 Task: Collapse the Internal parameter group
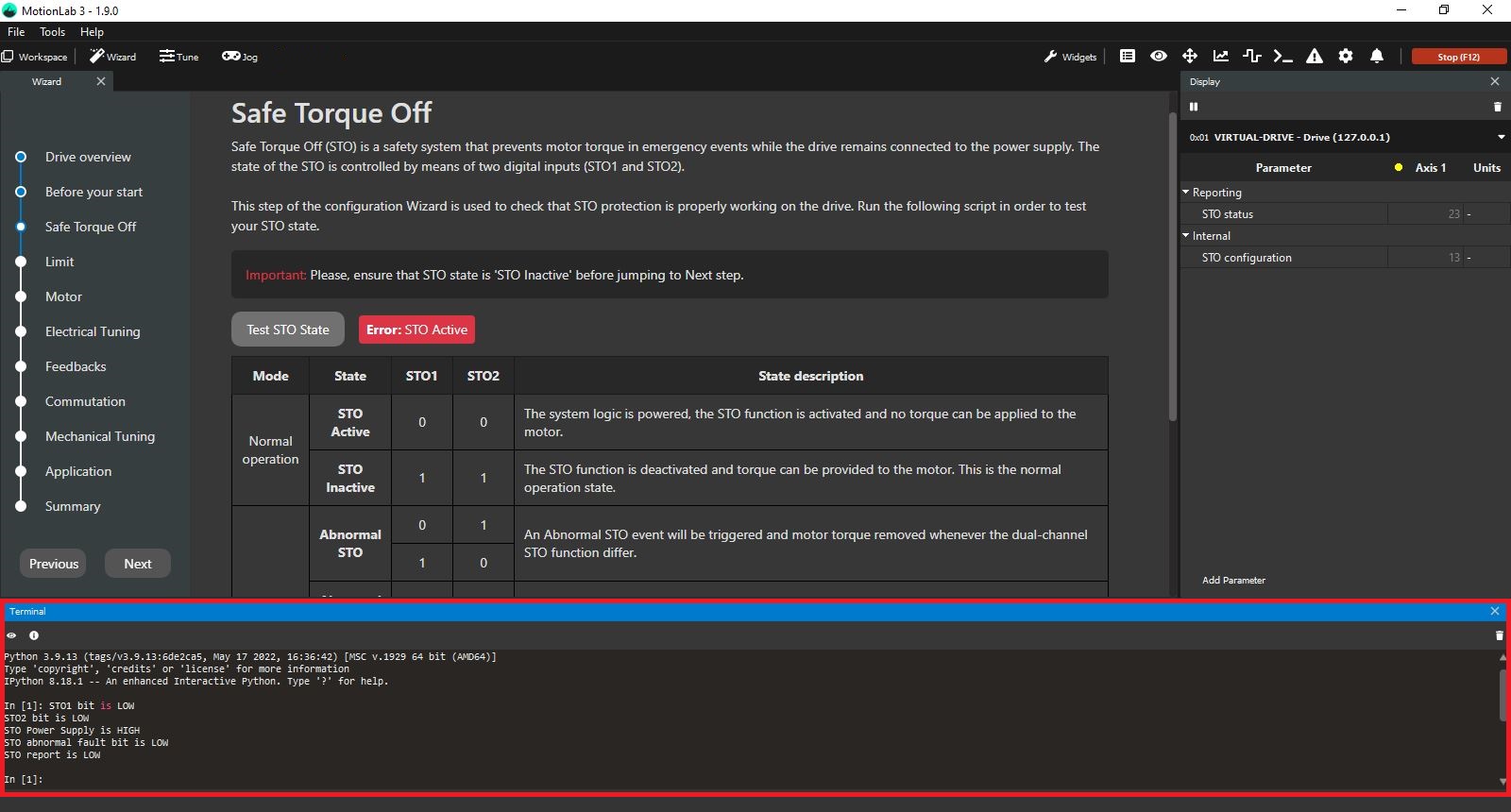[x=1186, y=236]
